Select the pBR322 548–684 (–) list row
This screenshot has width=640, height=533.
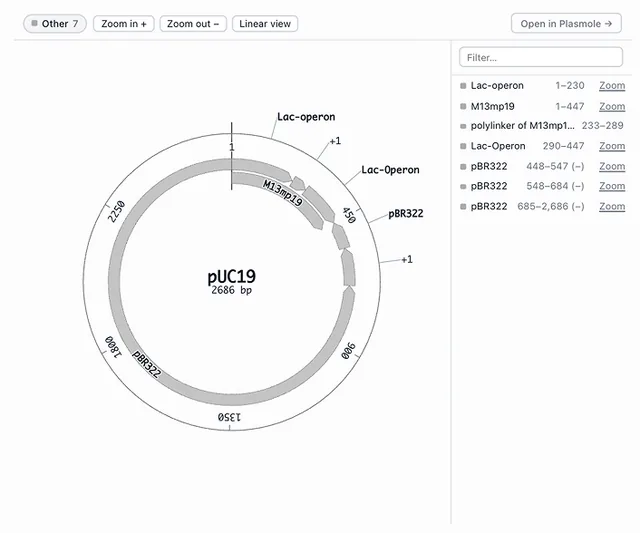pyautogui.click(x=542, y=186)
